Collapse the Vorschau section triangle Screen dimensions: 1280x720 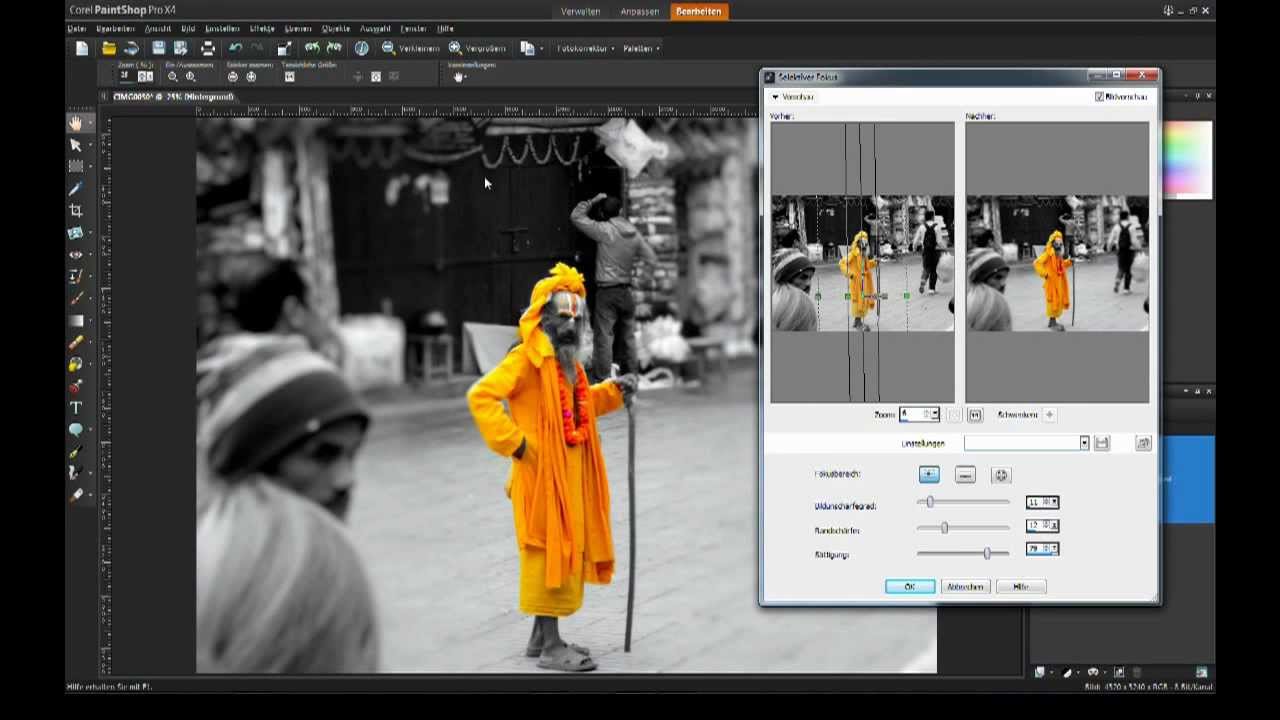pos(775,97)
